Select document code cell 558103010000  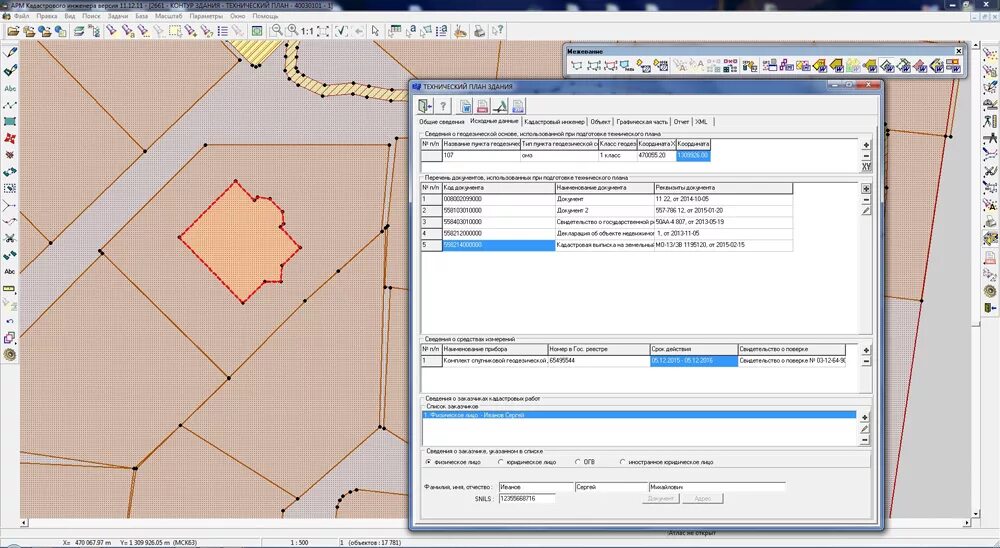tap(499, 211)
